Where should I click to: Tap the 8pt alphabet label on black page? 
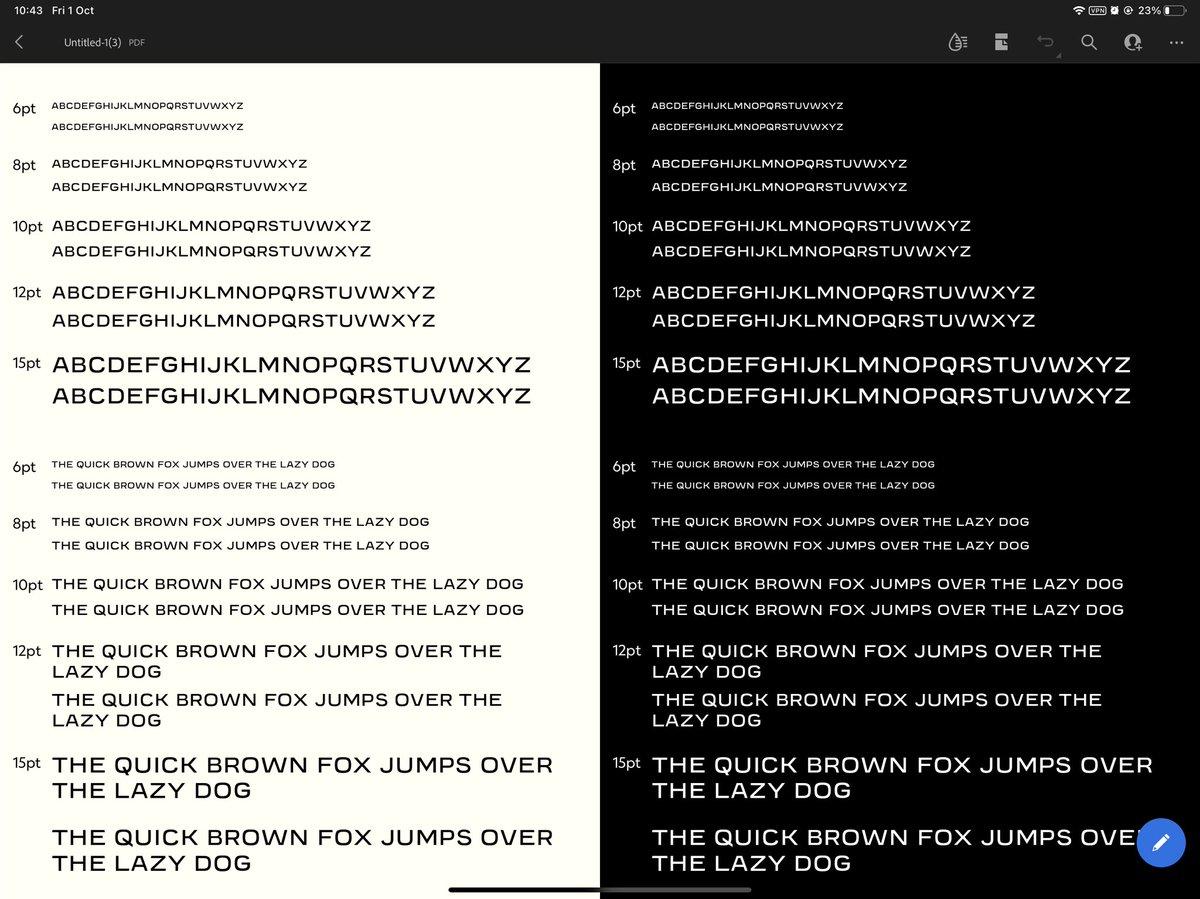coord(624,165)
